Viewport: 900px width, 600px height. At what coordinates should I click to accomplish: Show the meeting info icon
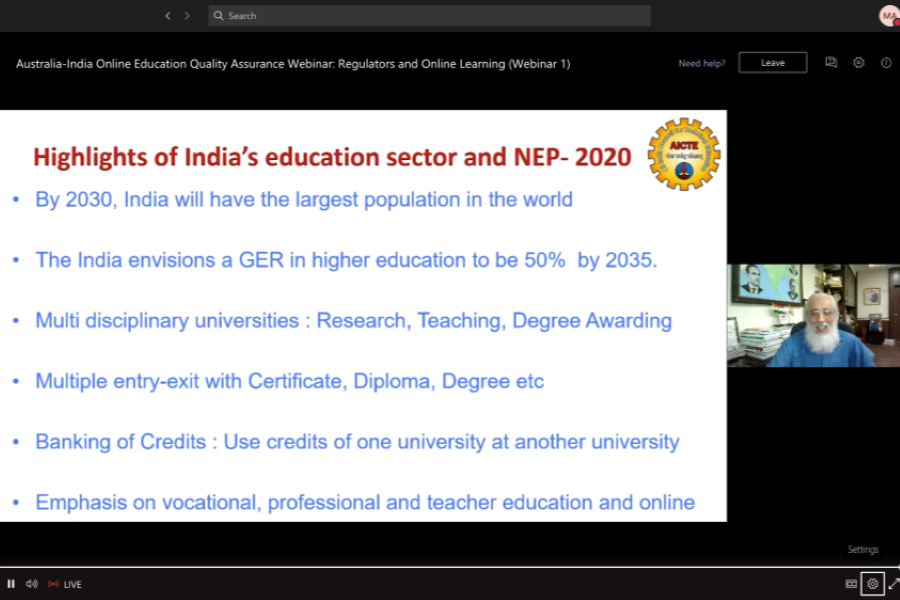pos(886,63)
